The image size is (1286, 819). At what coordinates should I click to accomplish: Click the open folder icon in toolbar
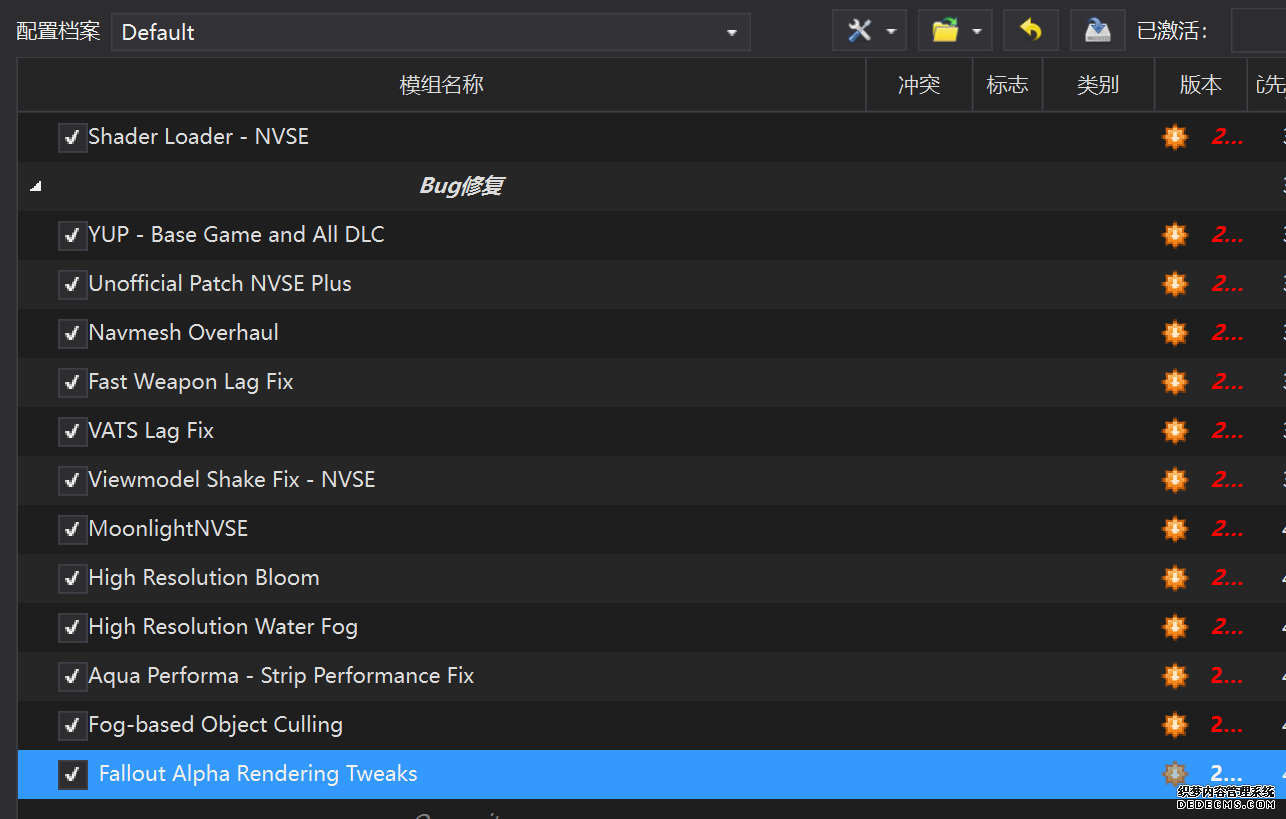tap(945, 31)
